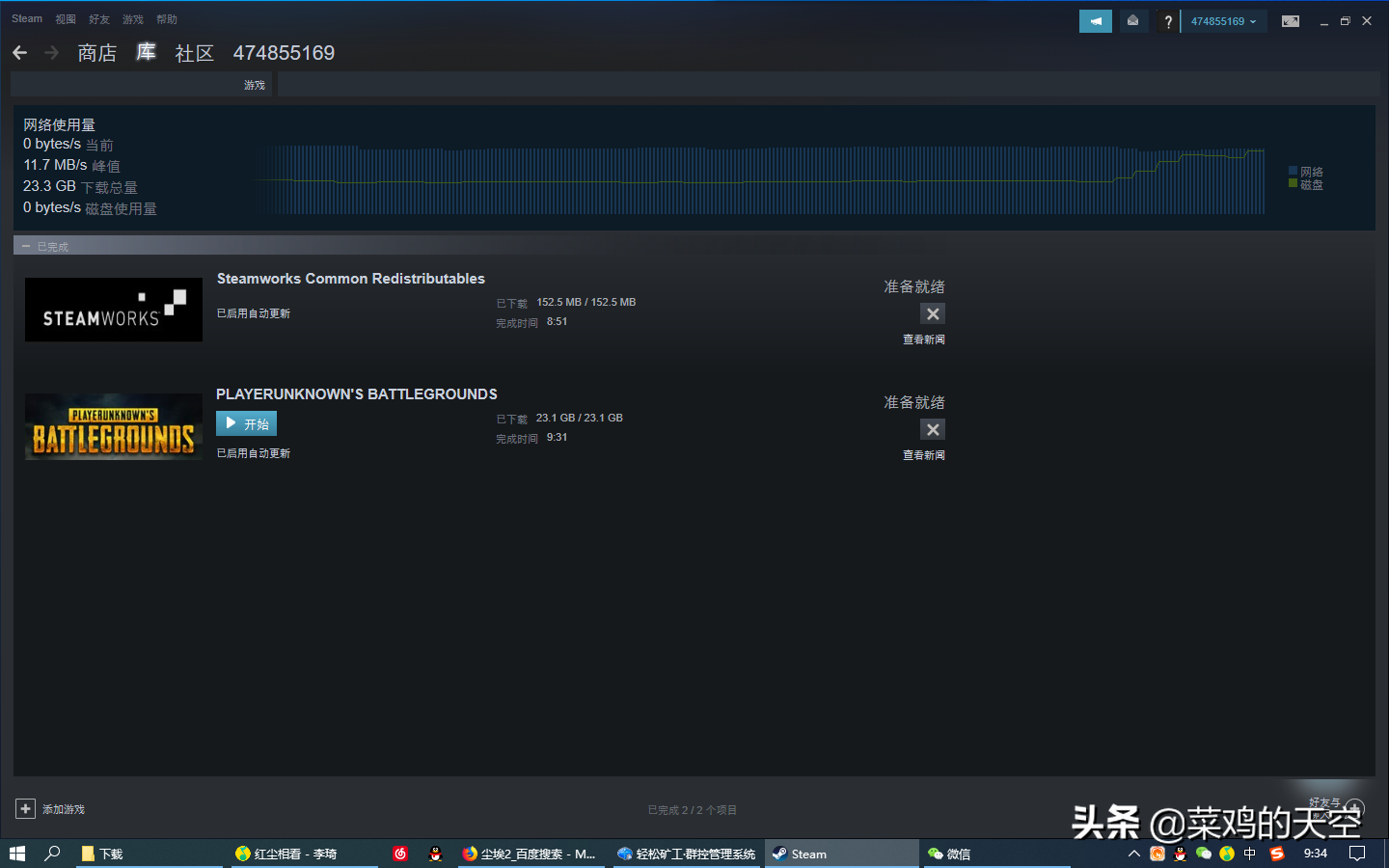Screen dimensions: 1389x868
Task: Select the 游戏 sub-navigation tab
Action: click(255, 85)
